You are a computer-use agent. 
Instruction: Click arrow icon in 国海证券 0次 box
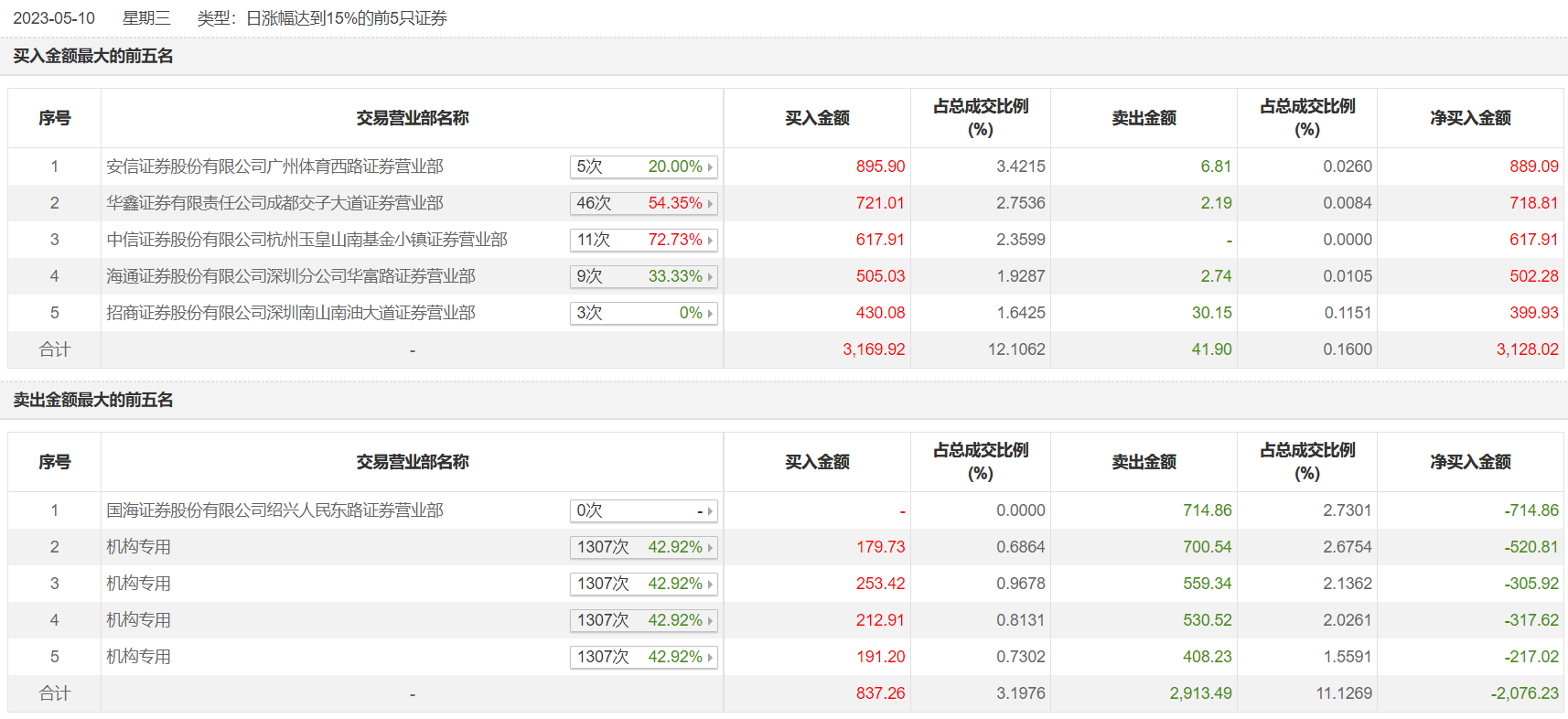[710, 511]
